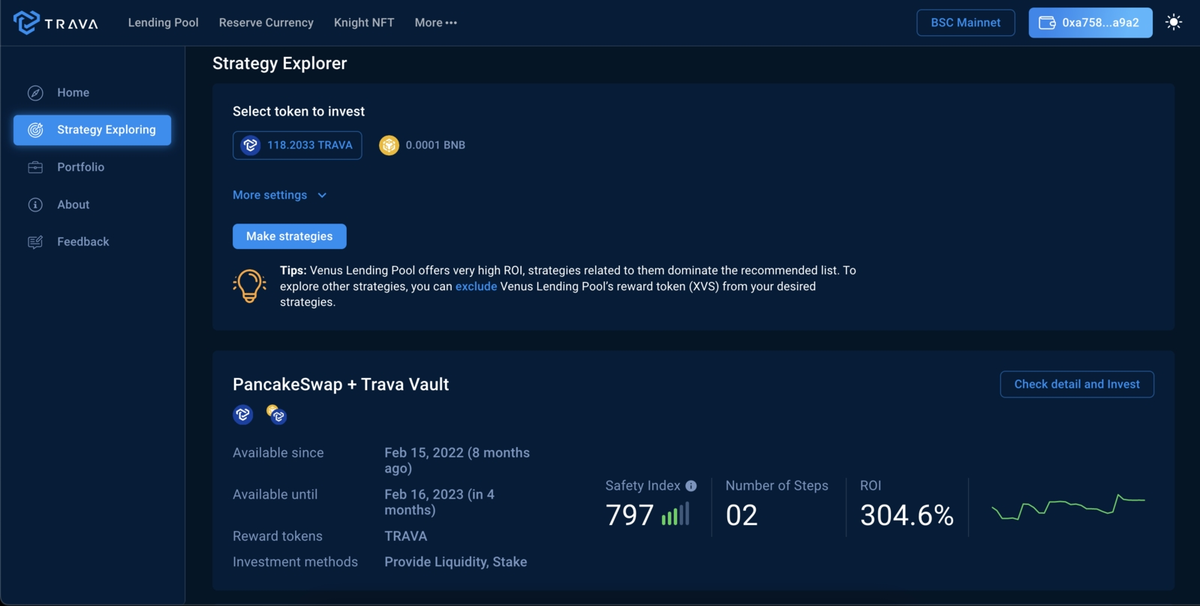The height and width of the screenshot is (606, 1200).
Task: Select 118.2033 TRAVA token option
Action: 297,145
